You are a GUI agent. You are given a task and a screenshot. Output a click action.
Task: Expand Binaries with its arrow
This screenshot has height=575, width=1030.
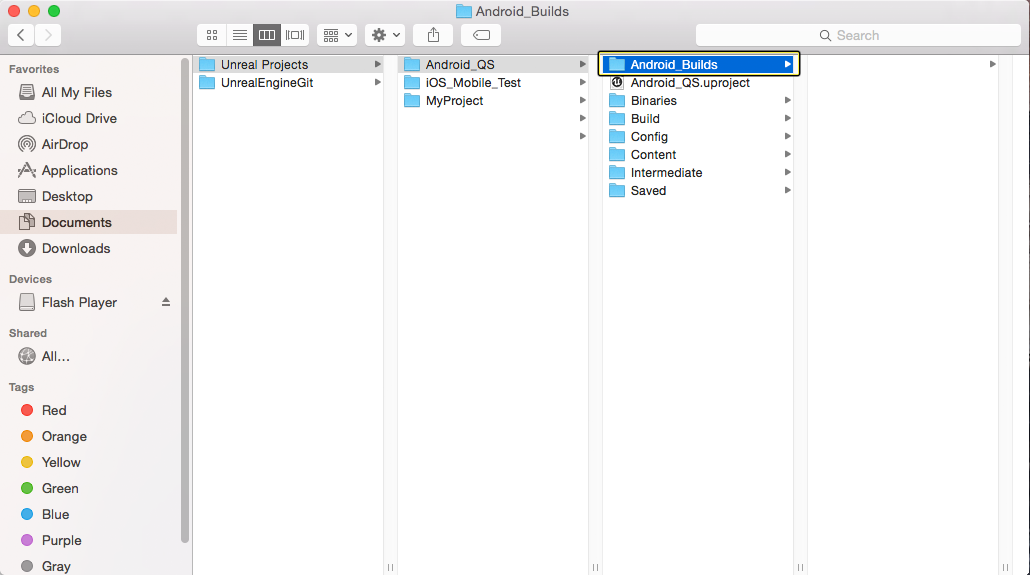tap(788, 101)
